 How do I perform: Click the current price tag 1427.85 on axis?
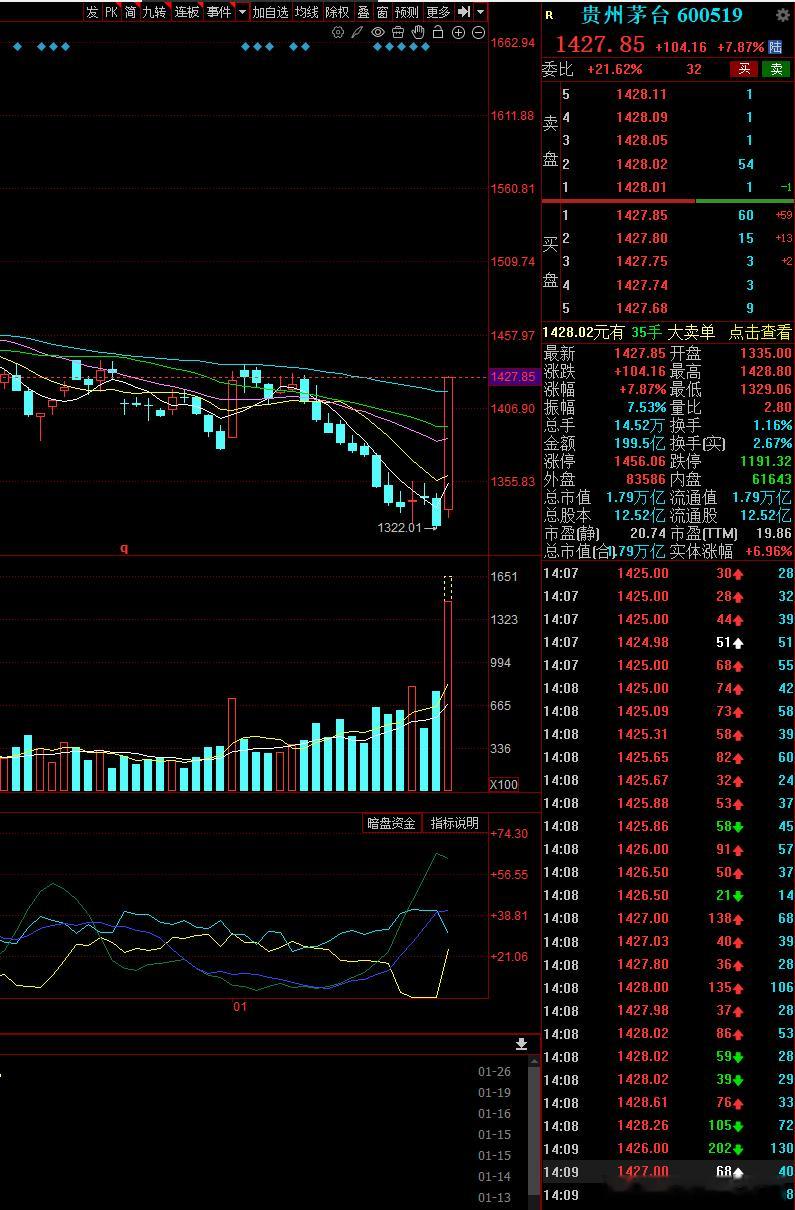(513, 377)
